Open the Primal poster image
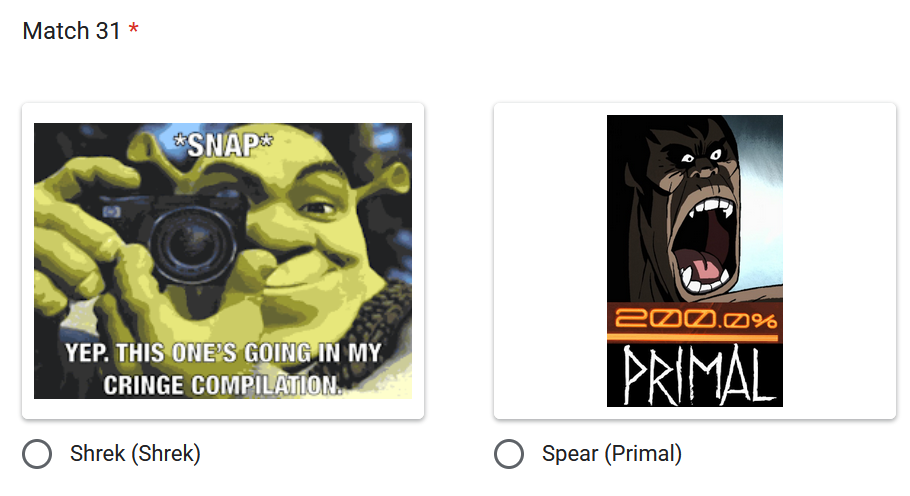The width and height of the screenshot is (910, 496). click(x=695, y=260)
